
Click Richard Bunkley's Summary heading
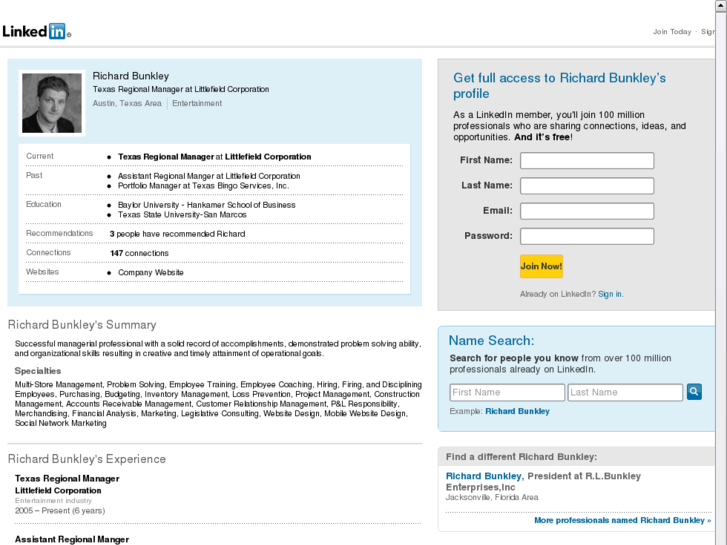82,325
